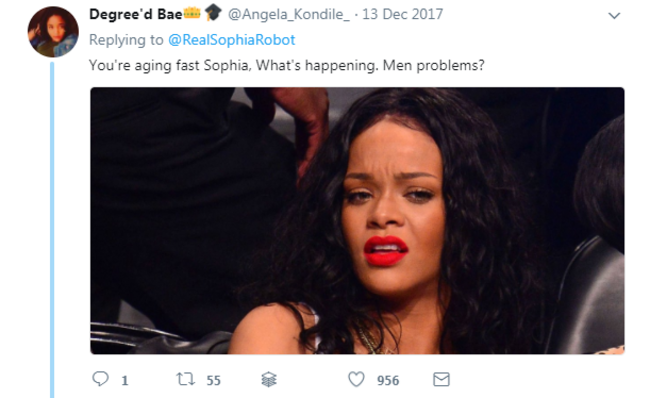Click the graduation cap emoji in the name
The height and width of the screenshot is (398, 650).
[213, 12]
